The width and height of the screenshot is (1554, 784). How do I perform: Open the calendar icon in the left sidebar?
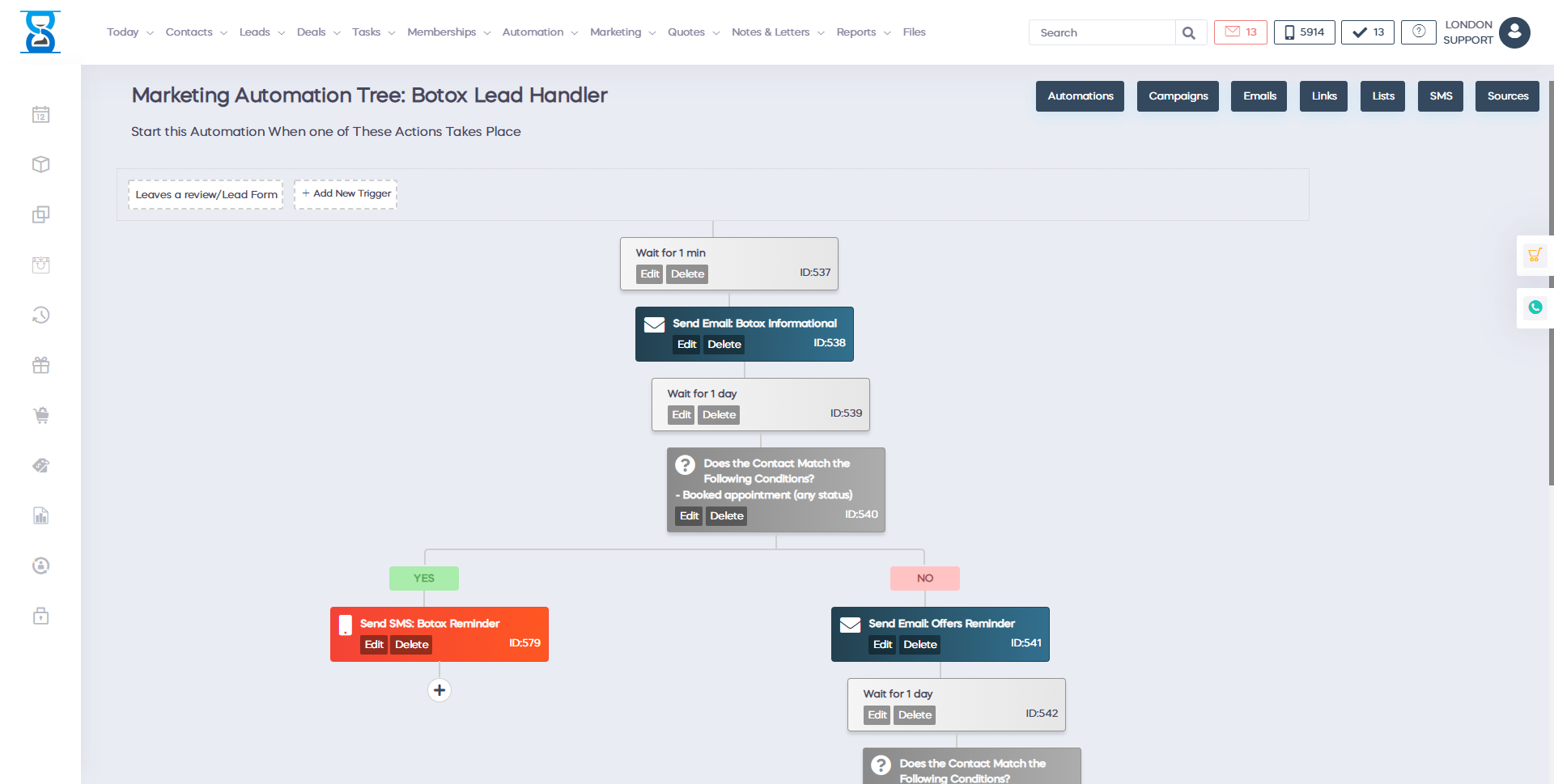tap(40, 114)
